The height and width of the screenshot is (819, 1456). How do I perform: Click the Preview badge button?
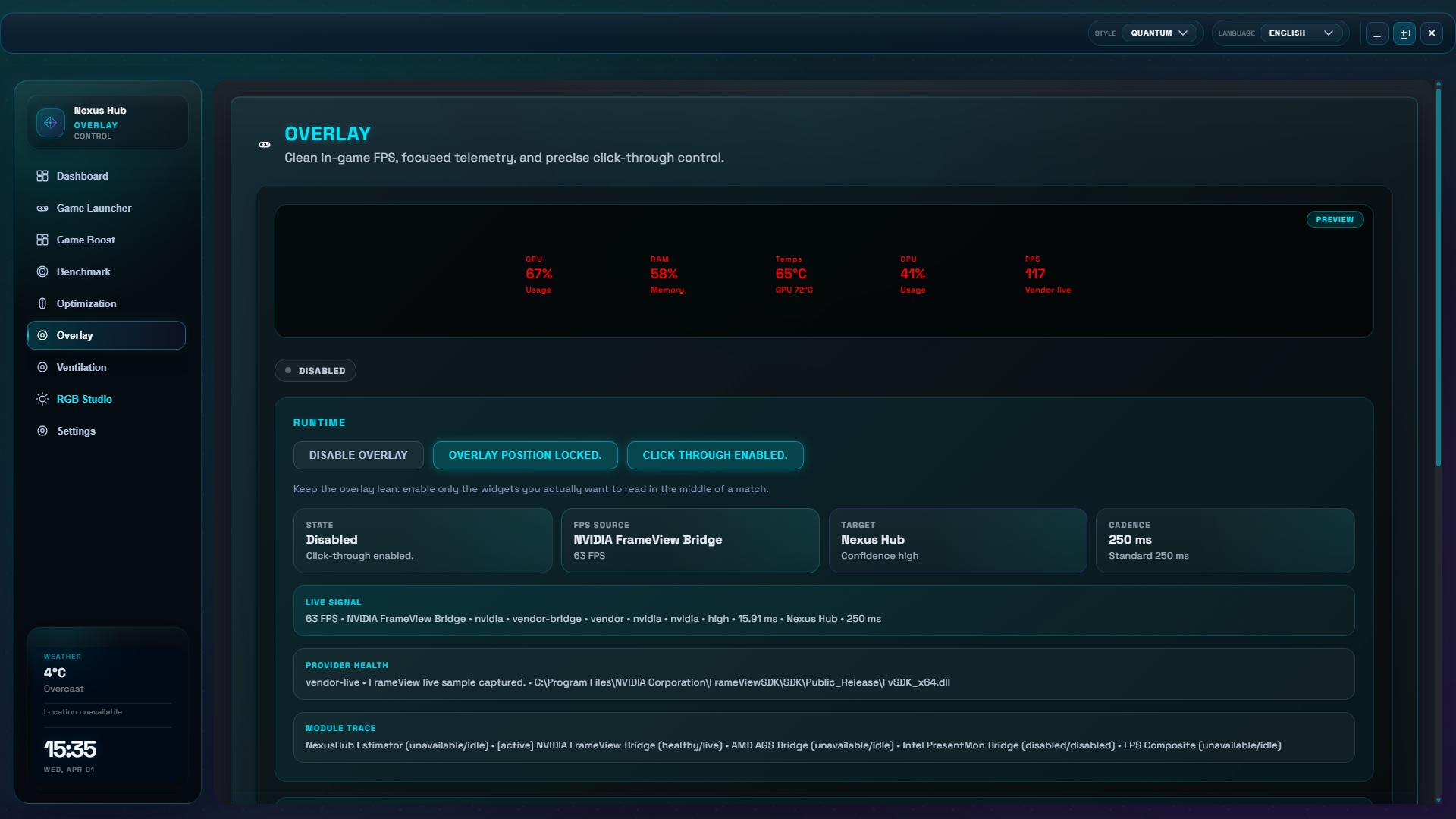(x=1335, y=220)
